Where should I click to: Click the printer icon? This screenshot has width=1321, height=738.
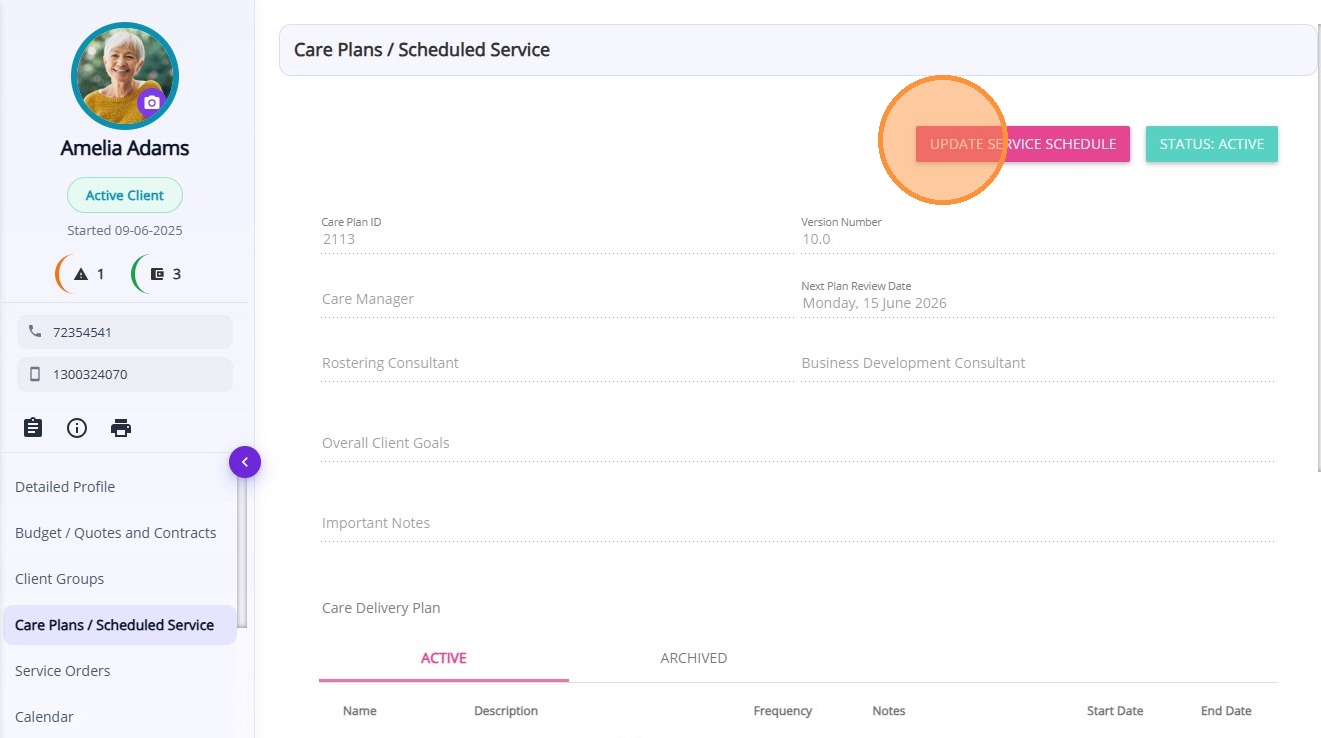click(x=121, y=428)
